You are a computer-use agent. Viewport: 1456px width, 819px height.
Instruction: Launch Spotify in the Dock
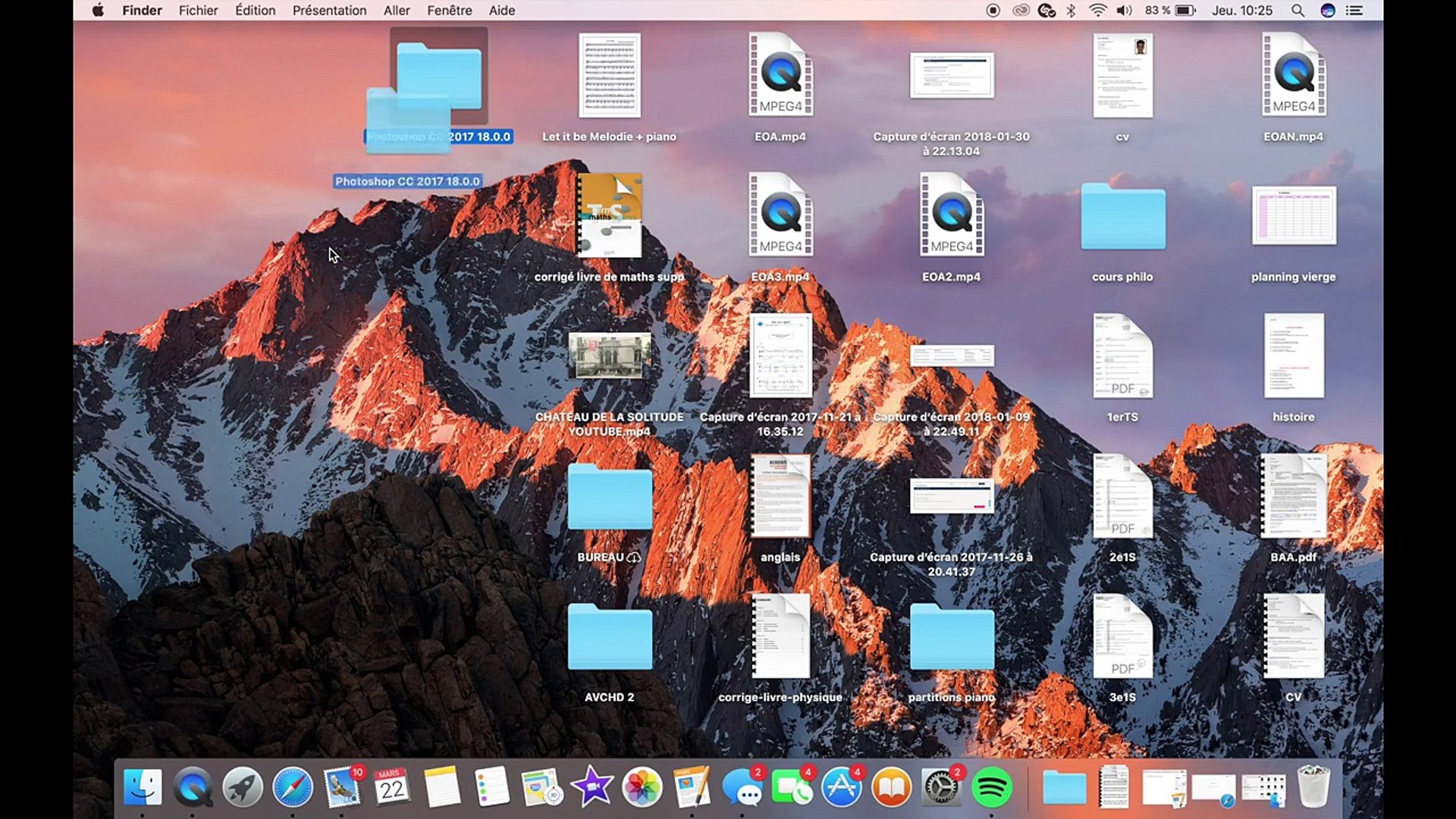[991, 787]
